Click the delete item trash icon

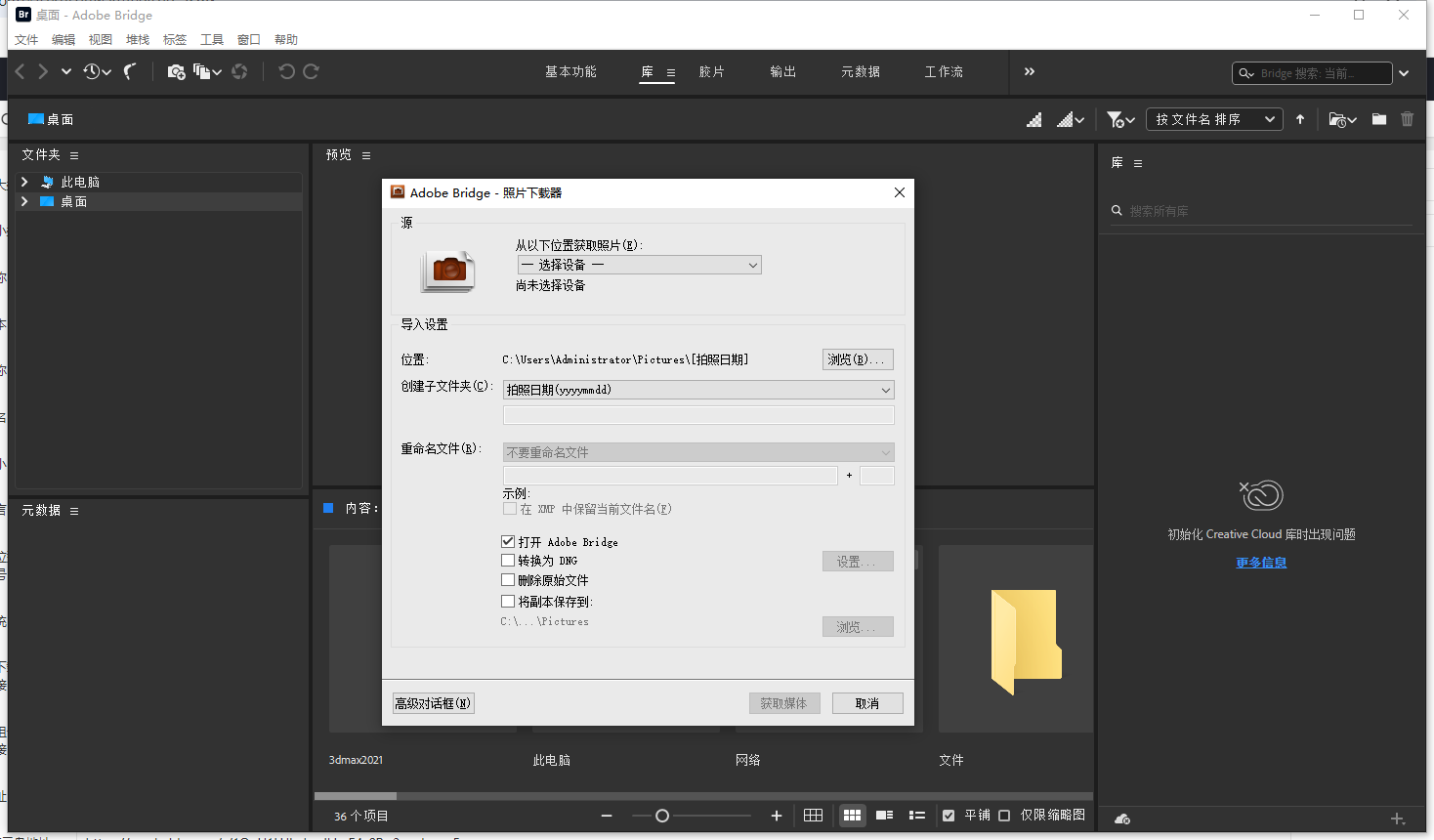tap(1407, 118)
